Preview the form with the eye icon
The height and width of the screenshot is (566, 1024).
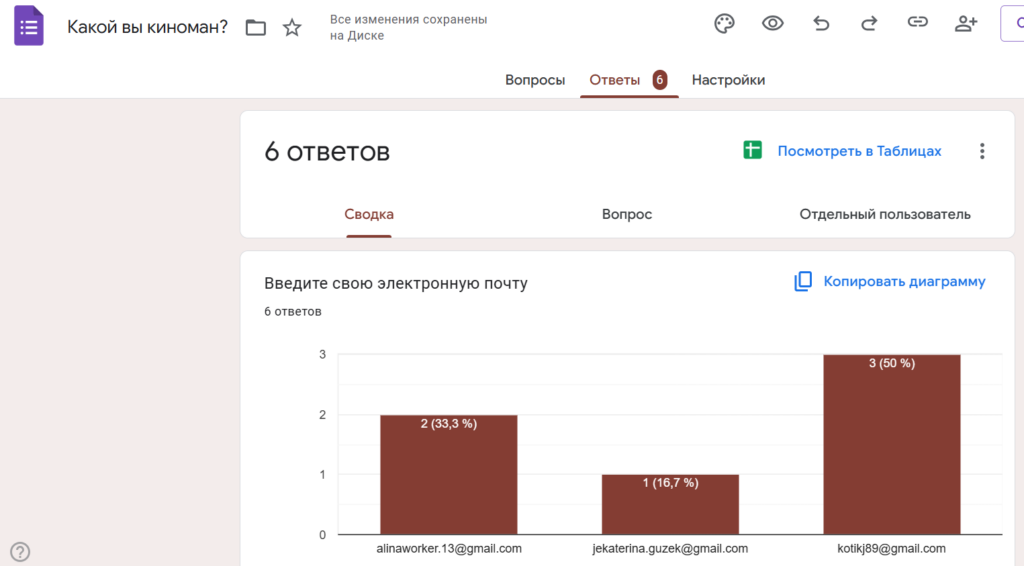[773, 24]
